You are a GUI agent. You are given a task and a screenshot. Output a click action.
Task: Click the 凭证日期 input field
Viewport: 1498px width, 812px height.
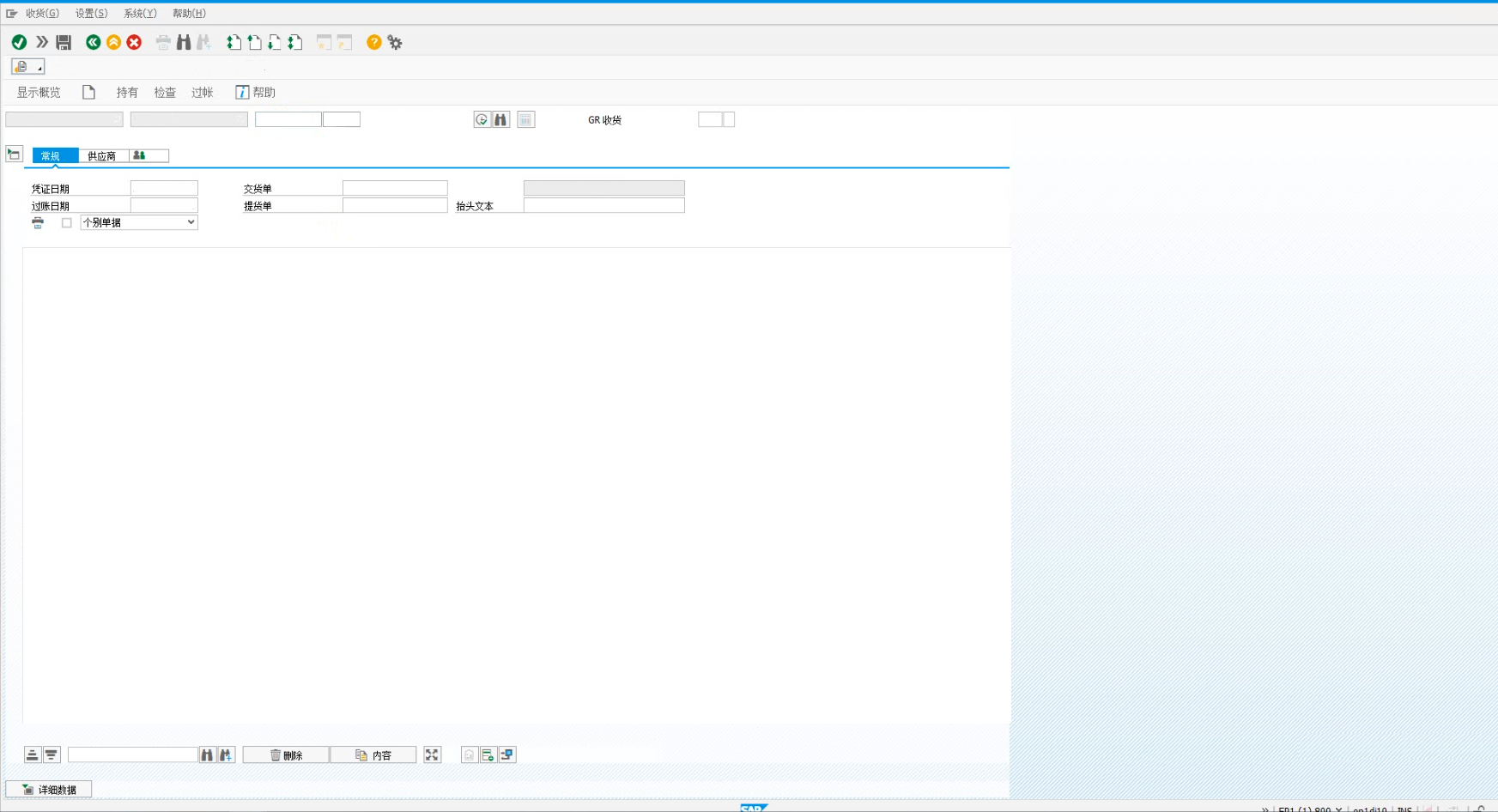pyautogui.click(x=164, y=189)
